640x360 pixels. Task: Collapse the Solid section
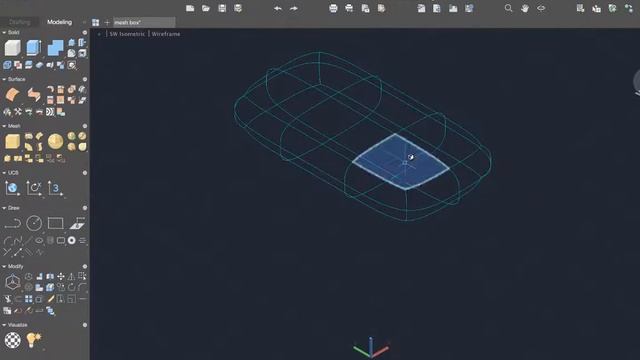click(x=4, y=32)
